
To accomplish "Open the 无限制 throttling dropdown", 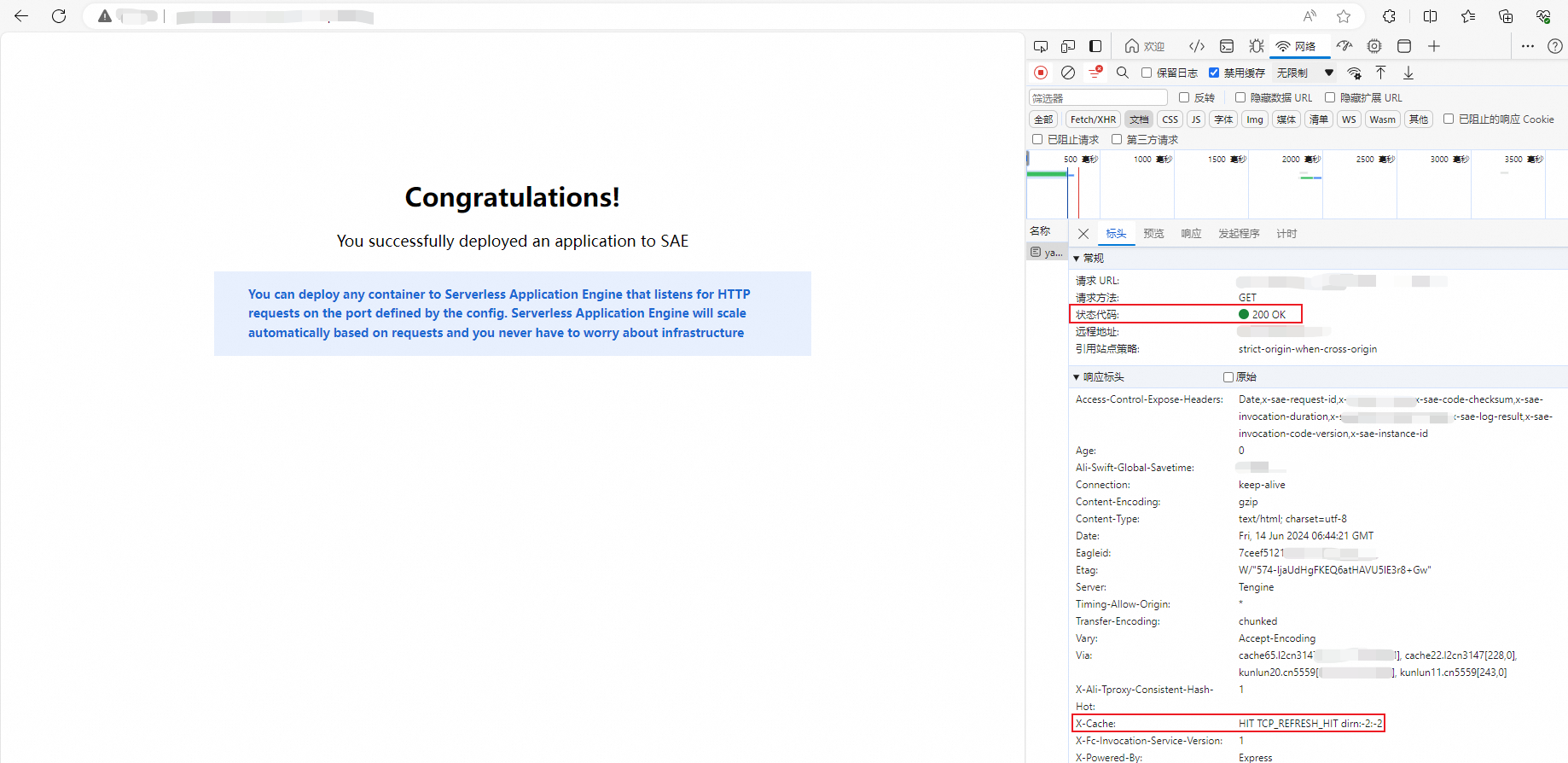I will (1305, 73).
